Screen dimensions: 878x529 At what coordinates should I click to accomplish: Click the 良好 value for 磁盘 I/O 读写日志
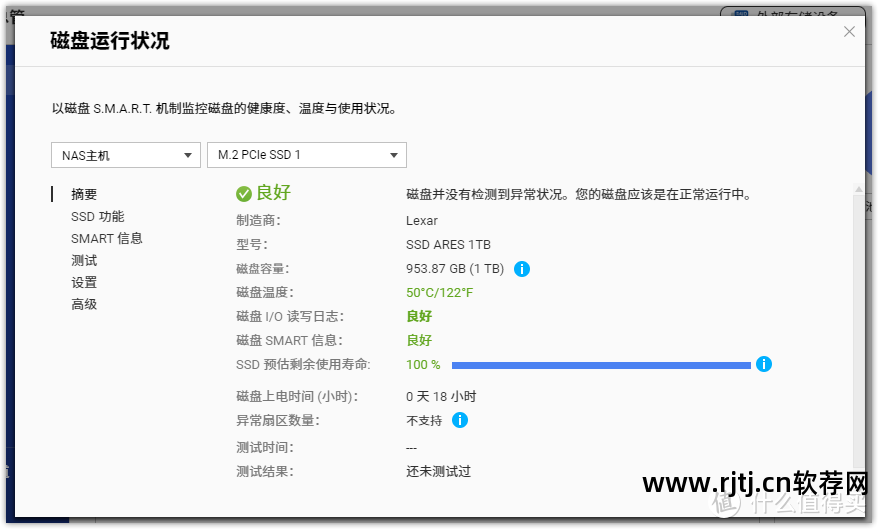[x=419, y=316]
